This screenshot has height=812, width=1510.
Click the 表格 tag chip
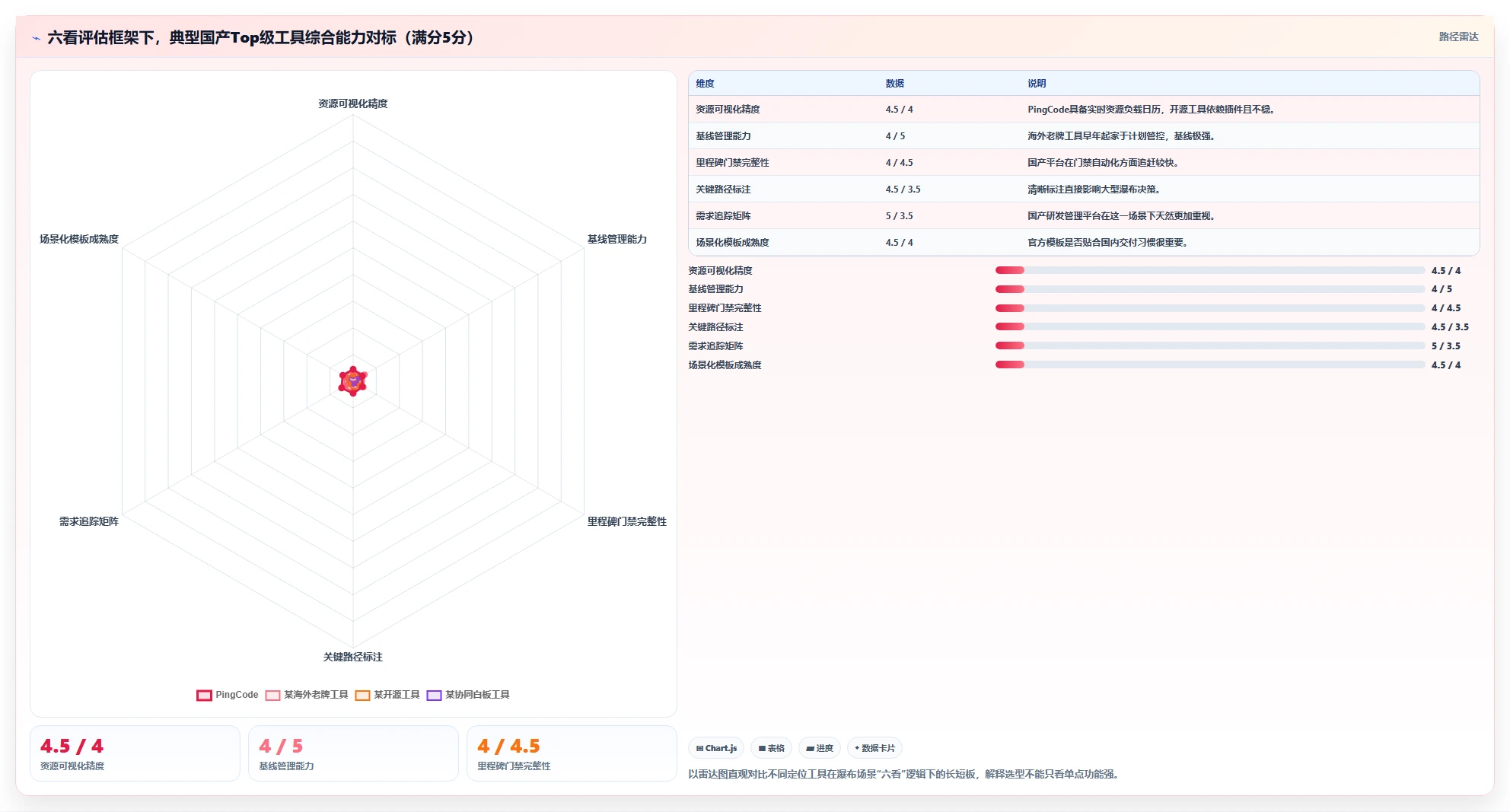[771, 748]
